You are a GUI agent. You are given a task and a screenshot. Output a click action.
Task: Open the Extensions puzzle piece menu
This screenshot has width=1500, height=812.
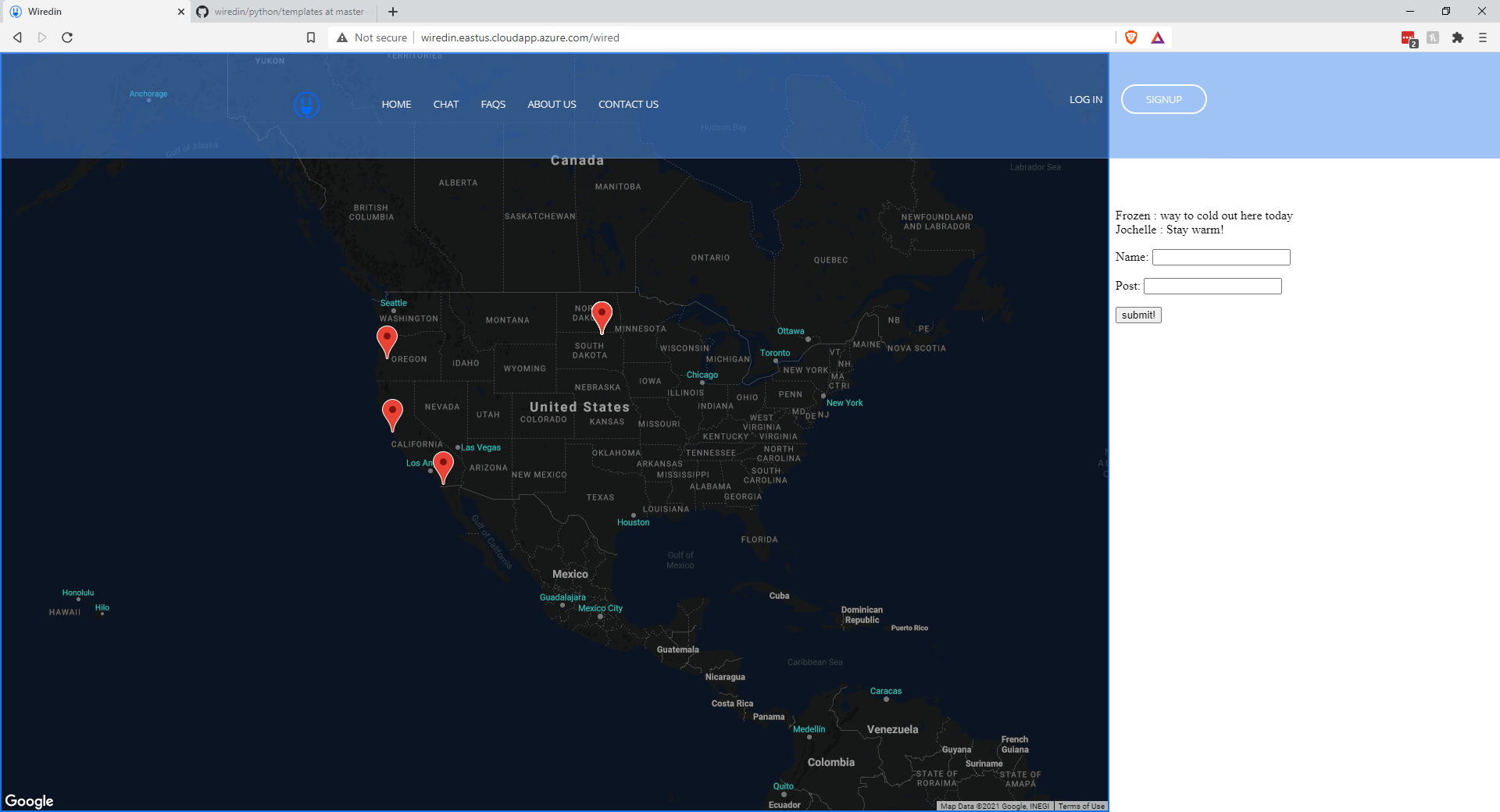1458,37
